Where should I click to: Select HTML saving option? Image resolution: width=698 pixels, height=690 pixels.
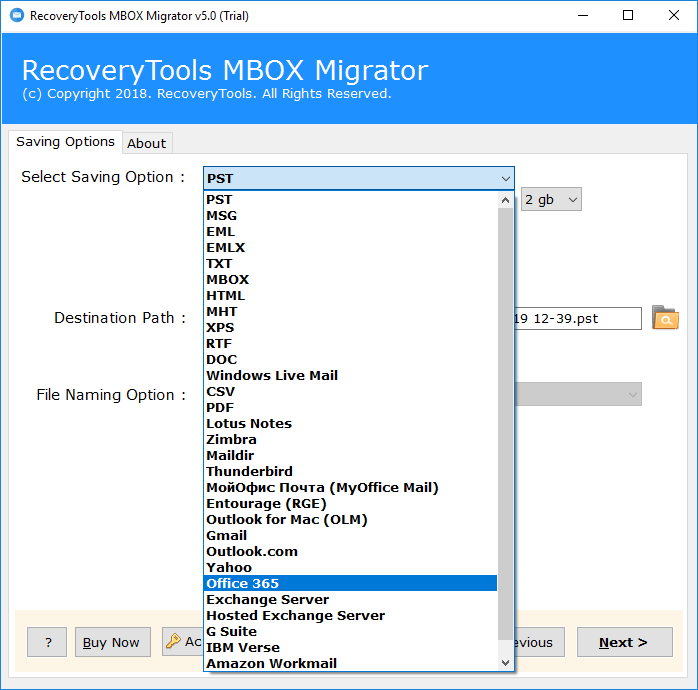[x=350, y=296]
